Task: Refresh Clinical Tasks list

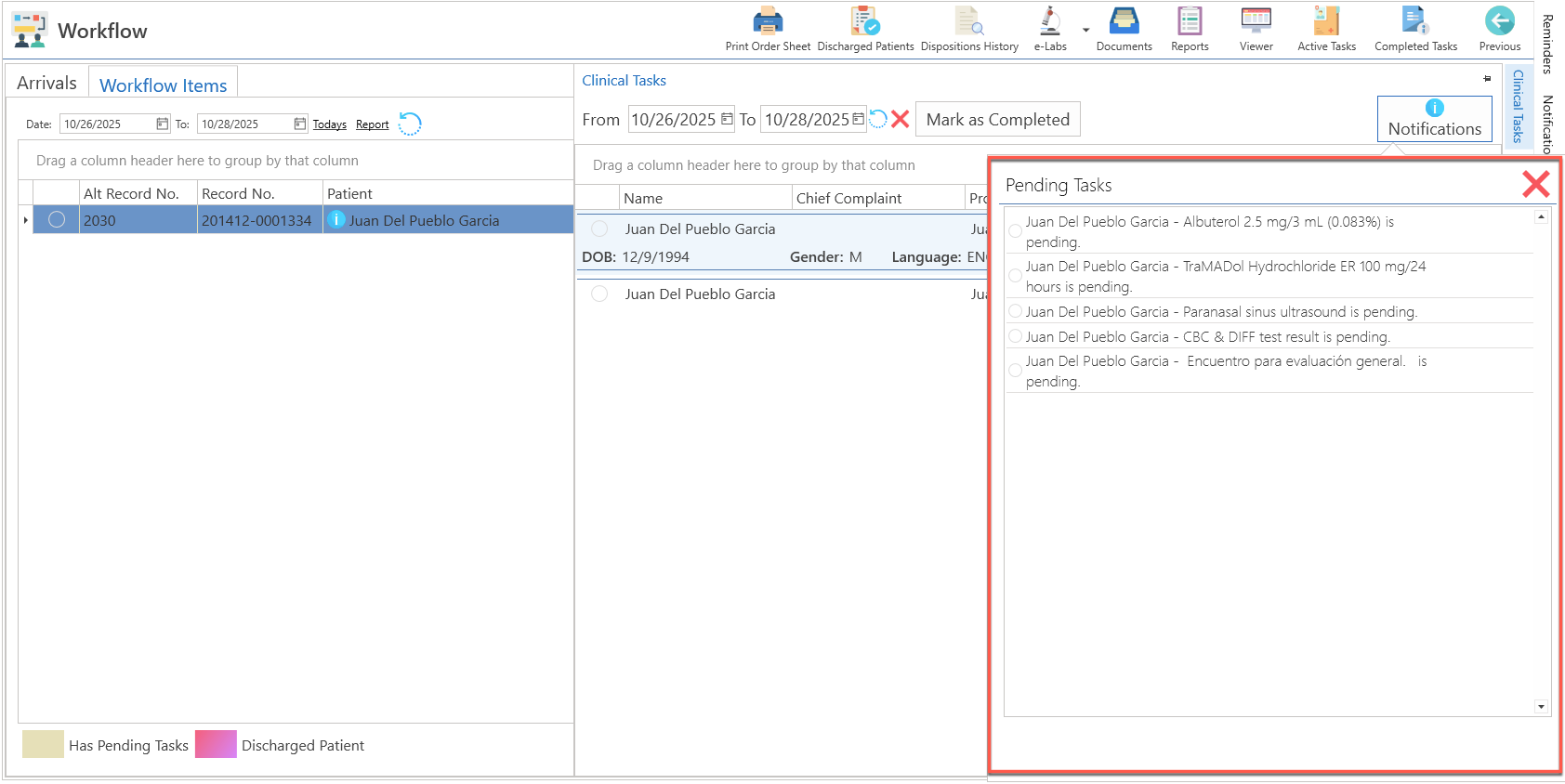Action: pos(878,119)
